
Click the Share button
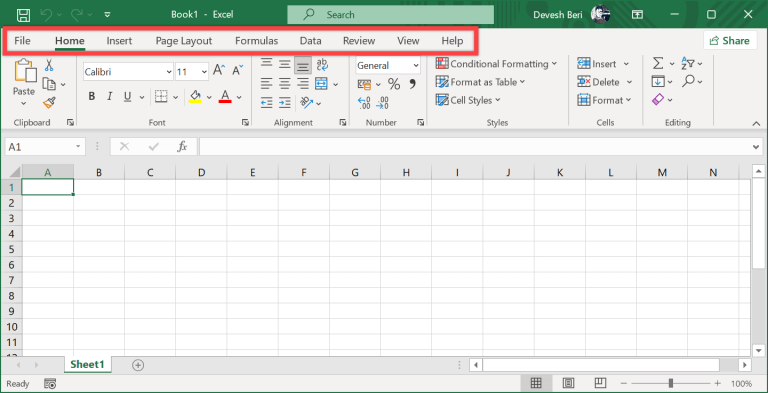[729, 41]
